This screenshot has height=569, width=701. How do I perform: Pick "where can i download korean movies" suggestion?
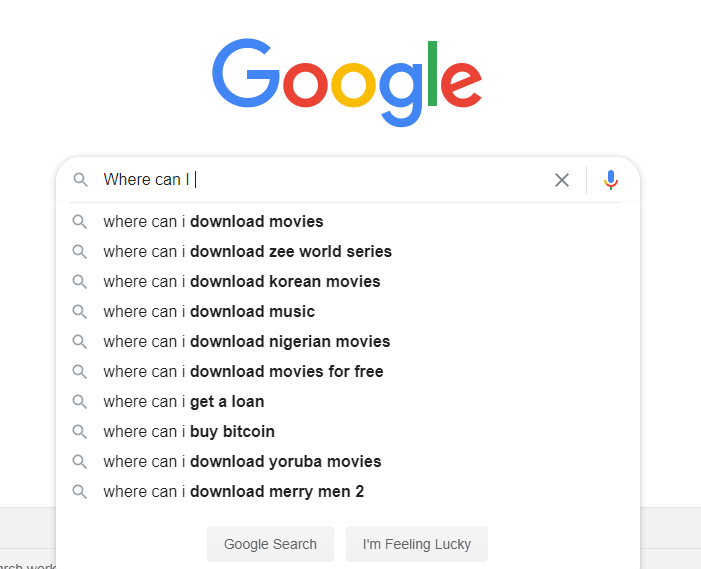[241, 282]
